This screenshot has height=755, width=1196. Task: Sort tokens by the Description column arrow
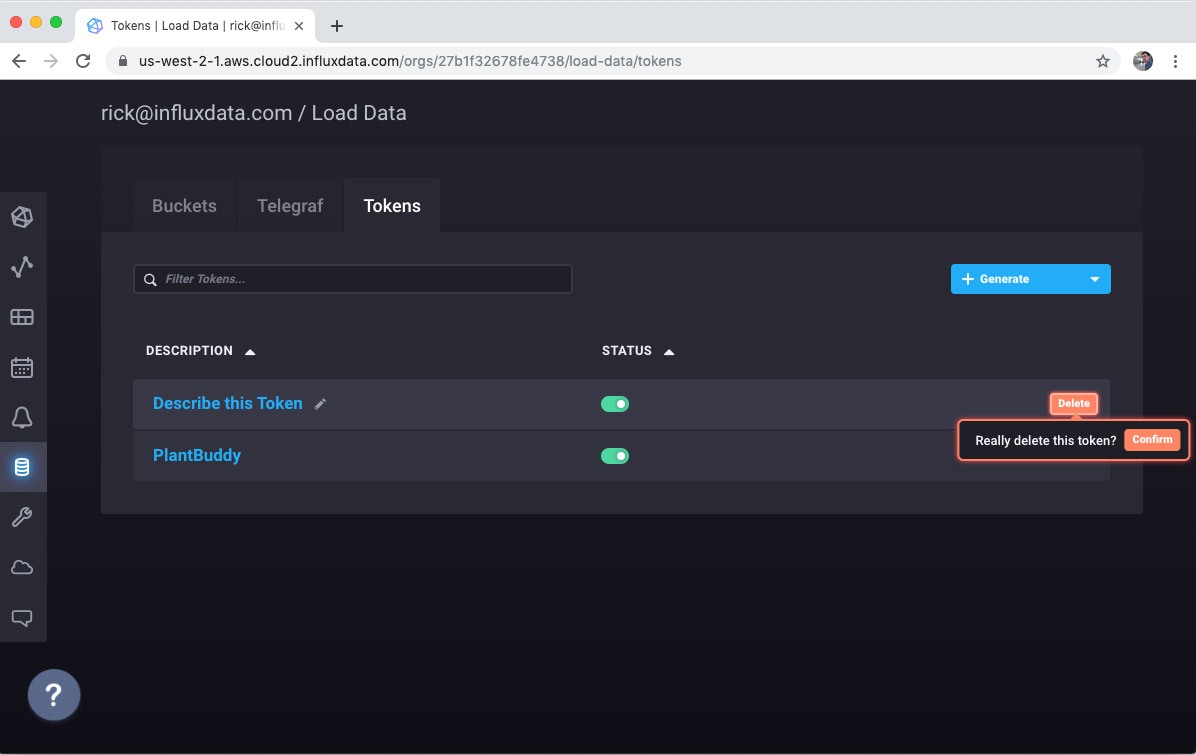(x=248, y=351)
